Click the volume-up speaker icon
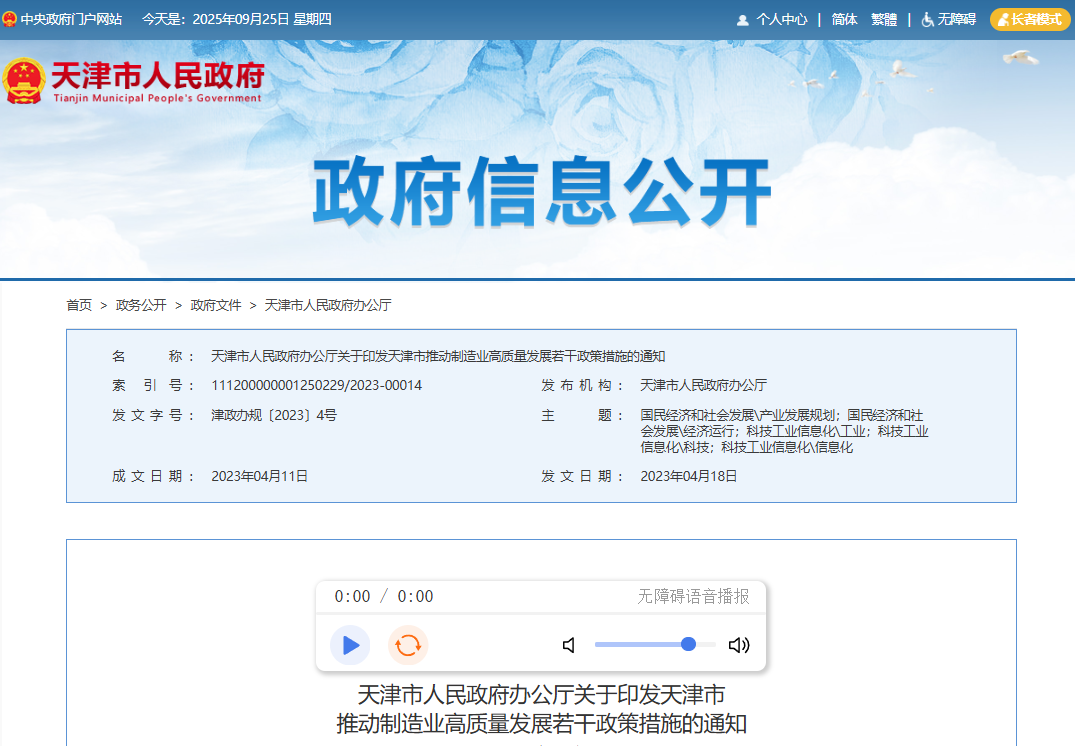The image size is (1075, 746). (739, 645)
